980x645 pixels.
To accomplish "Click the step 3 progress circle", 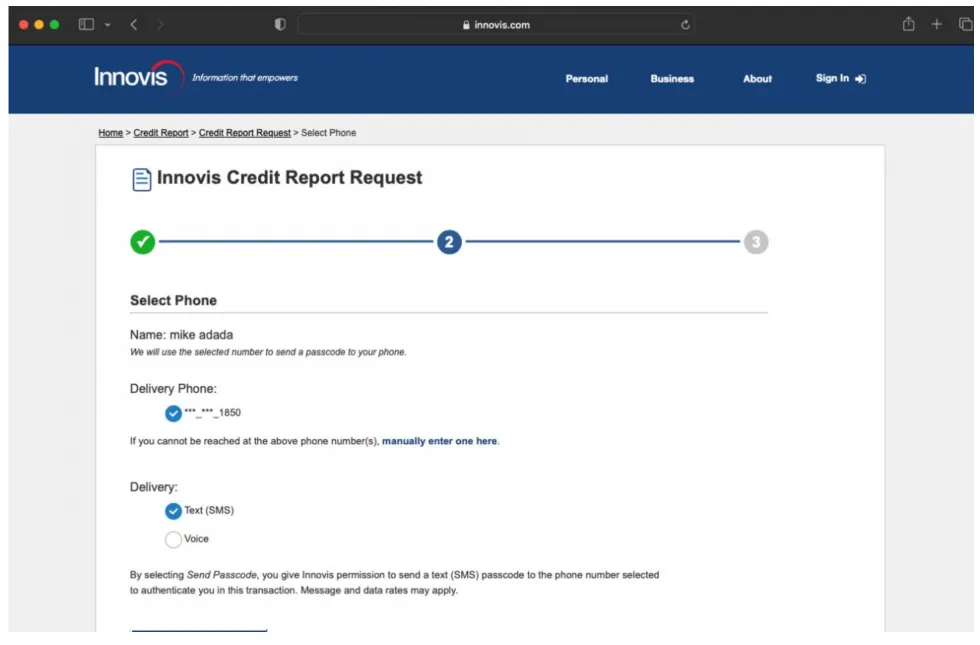I will (756, 242).
